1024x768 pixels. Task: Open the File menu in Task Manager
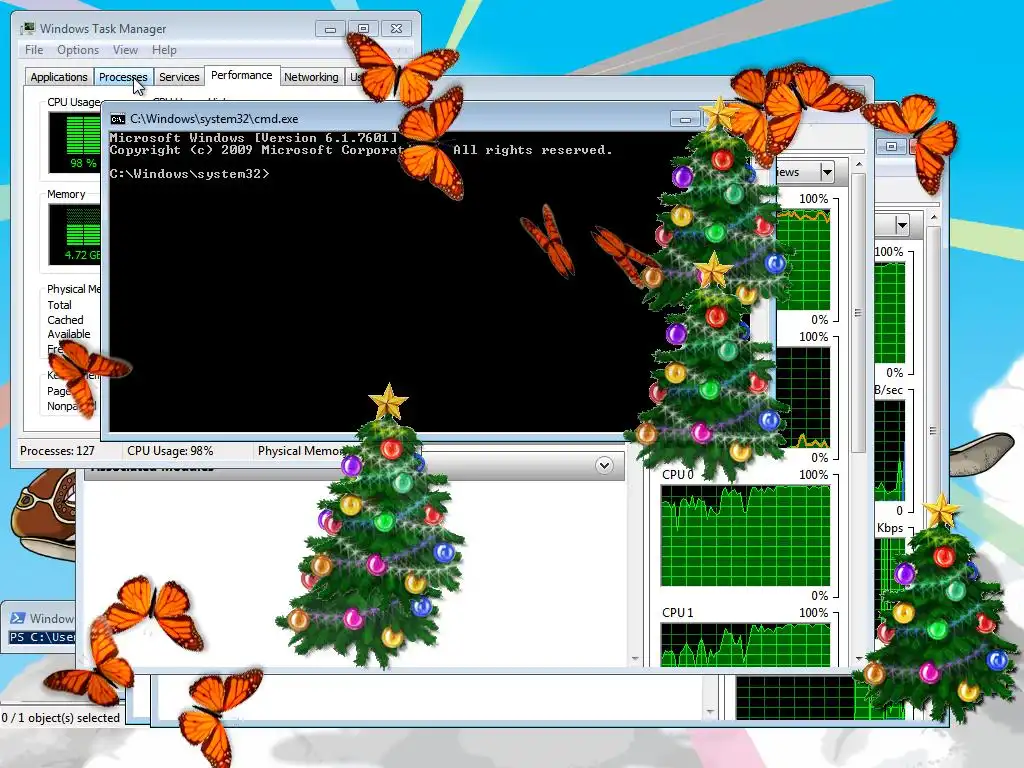tap(34, 50)
